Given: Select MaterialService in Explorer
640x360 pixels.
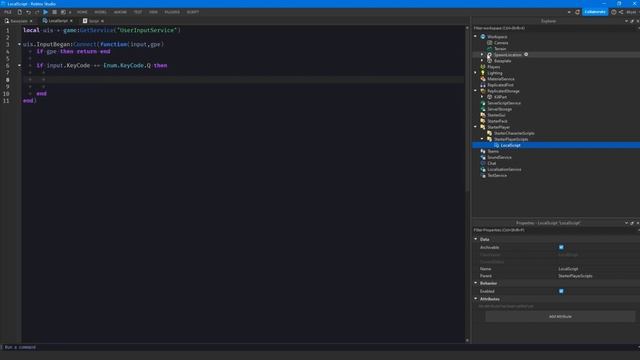Looking at the screenshot, I should 500,79.
